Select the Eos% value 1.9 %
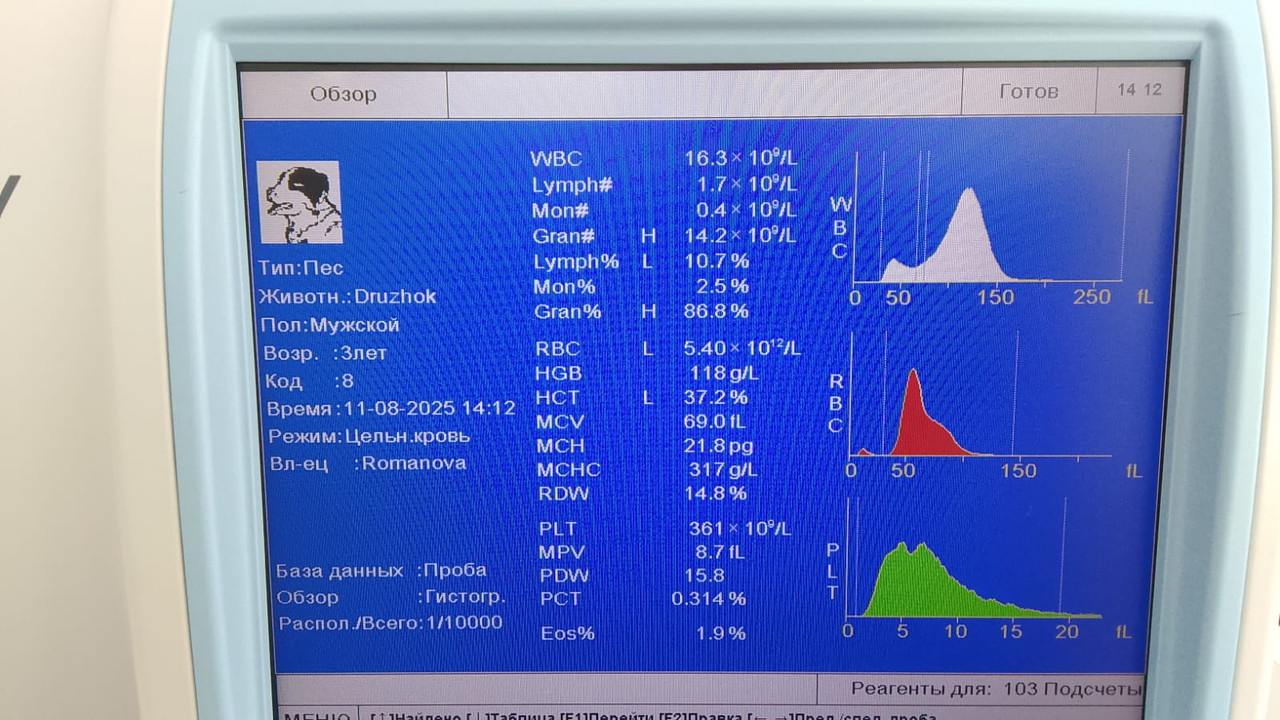Viewport: 1280px width, 720px height. click(x=721, y=633)
